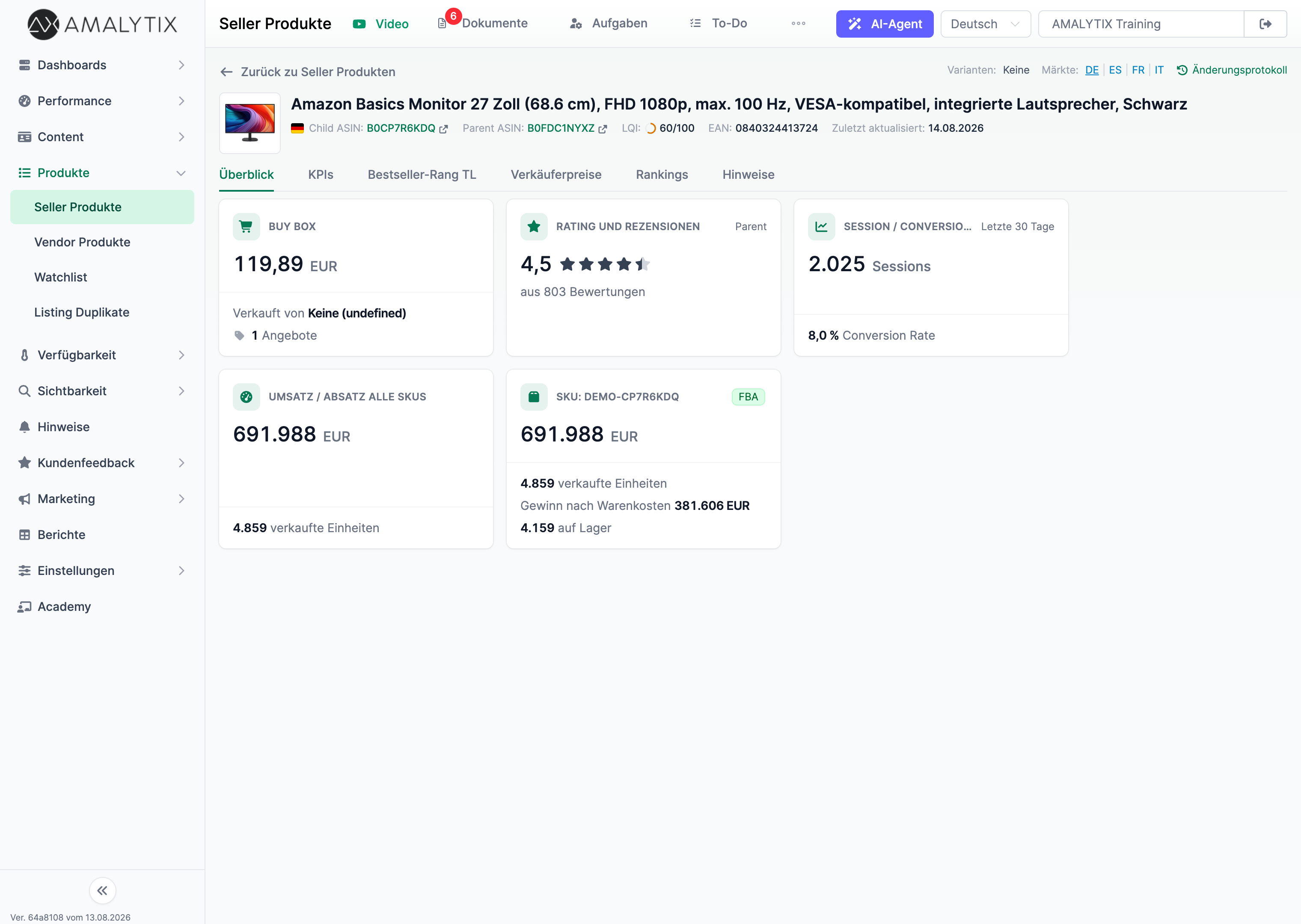1301x924 pixels.
Task: Open the Rankings tab
Action: click(x=662, y=175)
